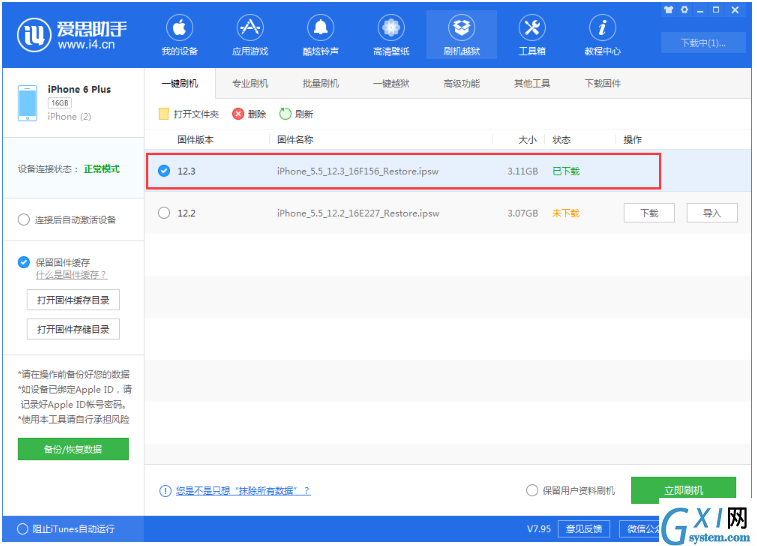Open 什么是固件缓存? help link

[x=71, y=275]
